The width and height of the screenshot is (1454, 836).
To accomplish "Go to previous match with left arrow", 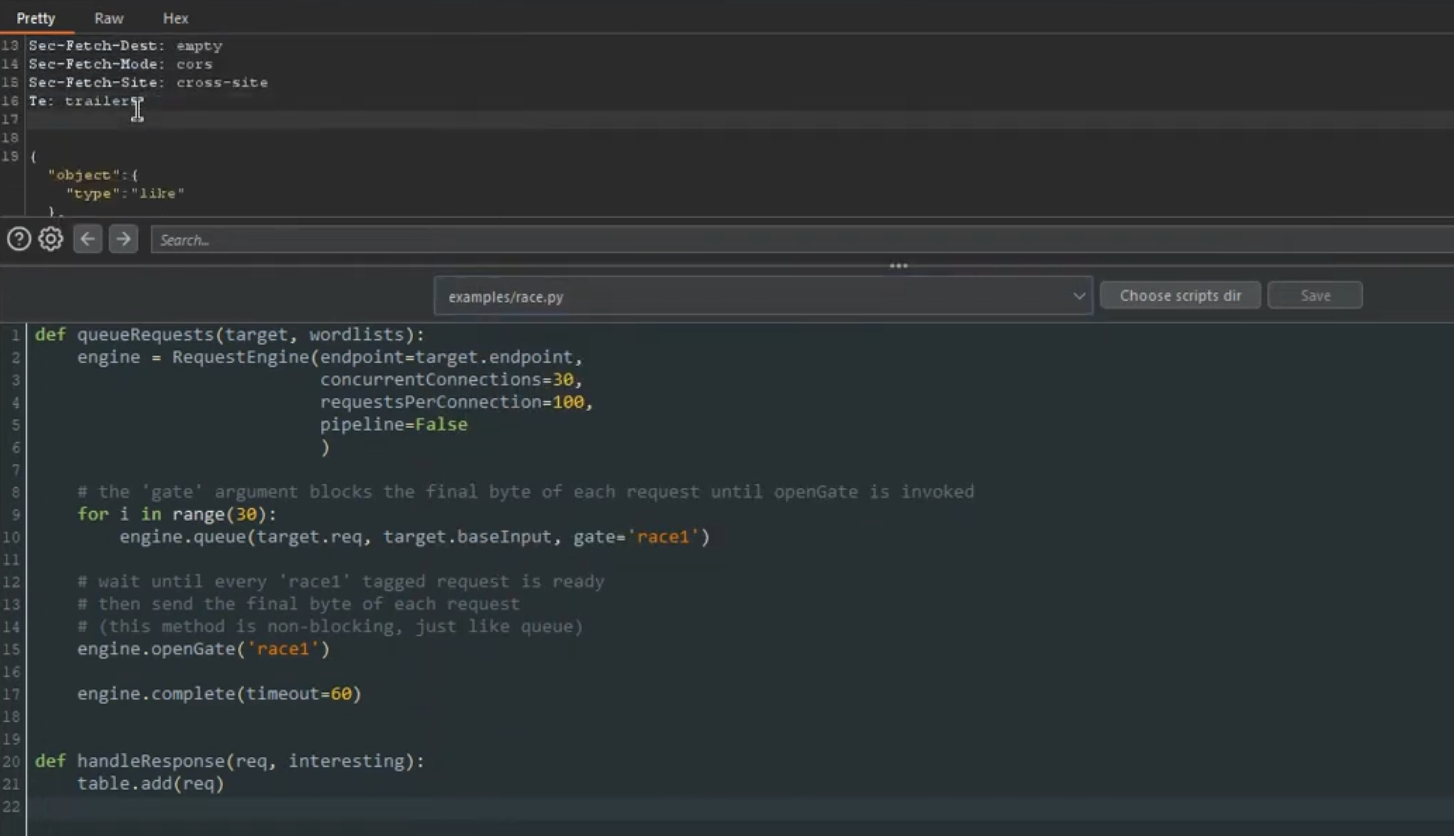I will (x=88, y=239).
